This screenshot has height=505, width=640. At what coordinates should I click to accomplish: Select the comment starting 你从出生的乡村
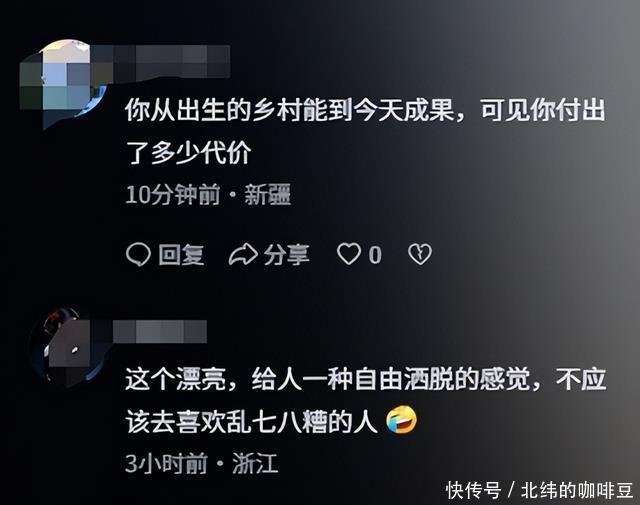coord(365,131)
